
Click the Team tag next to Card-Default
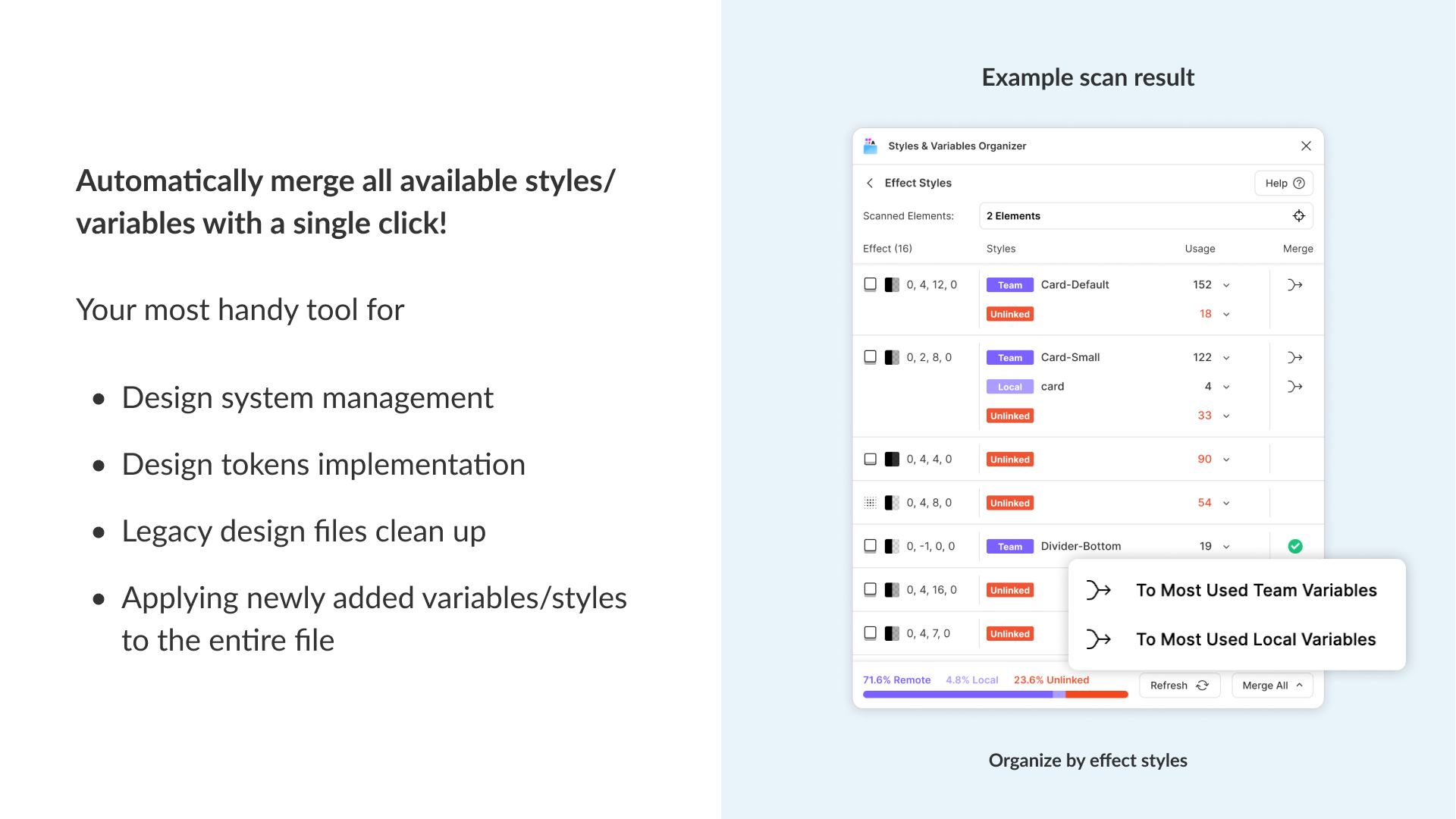tap(1009, 285)
